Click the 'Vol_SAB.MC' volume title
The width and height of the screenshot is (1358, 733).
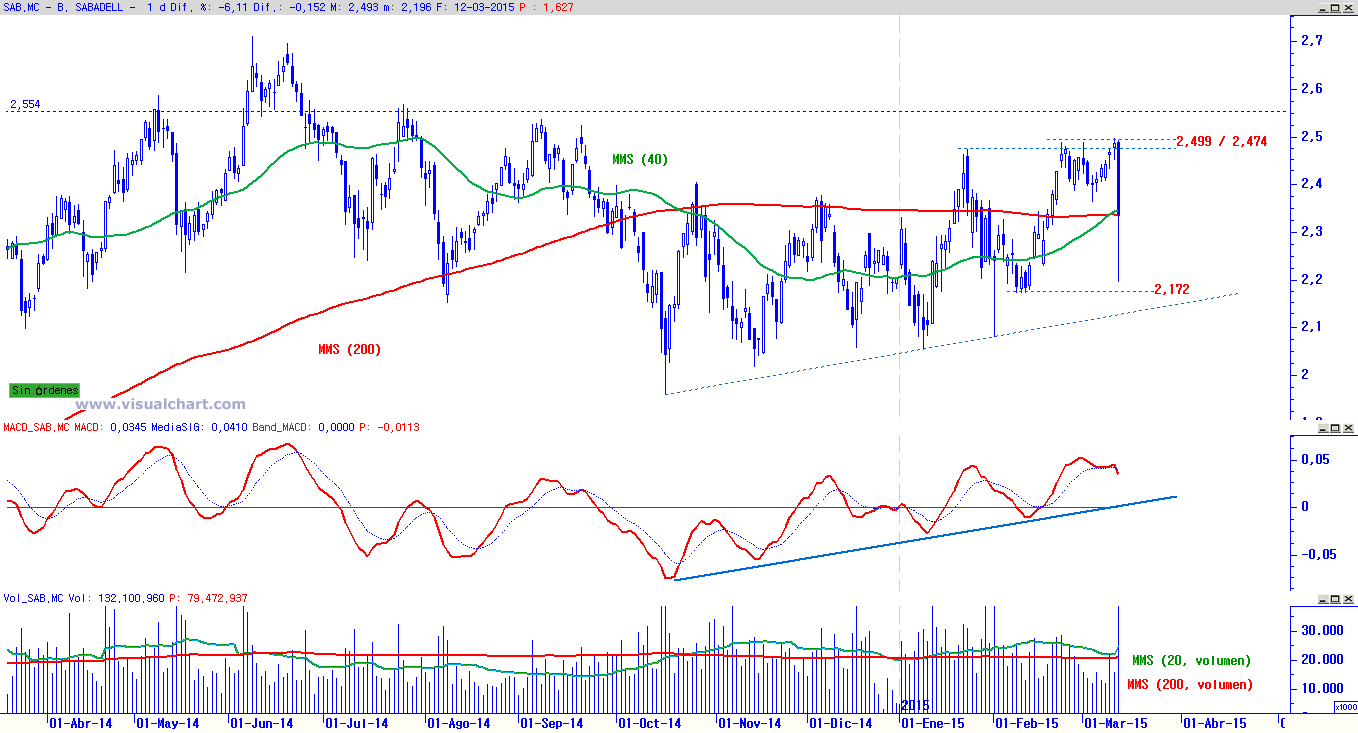click(33, 598)
